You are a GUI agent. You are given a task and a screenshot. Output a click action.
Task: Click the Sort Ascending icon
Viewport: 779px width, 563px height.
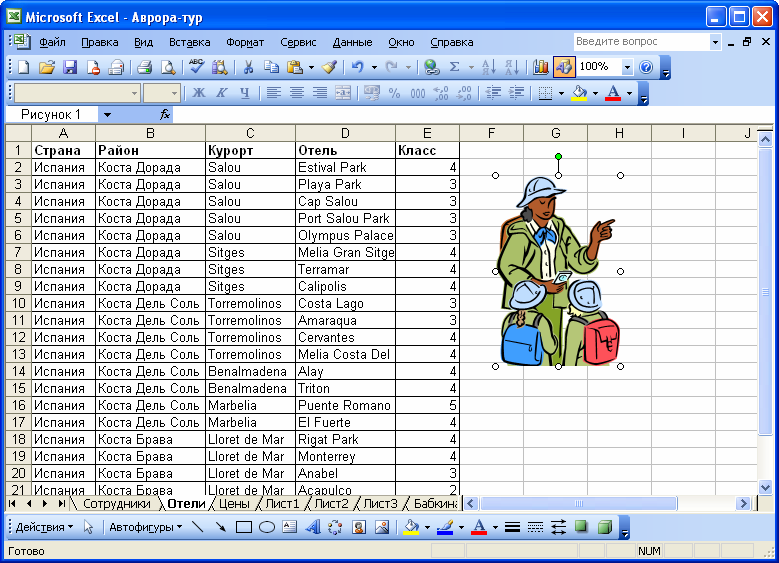[x=489, y=67]
